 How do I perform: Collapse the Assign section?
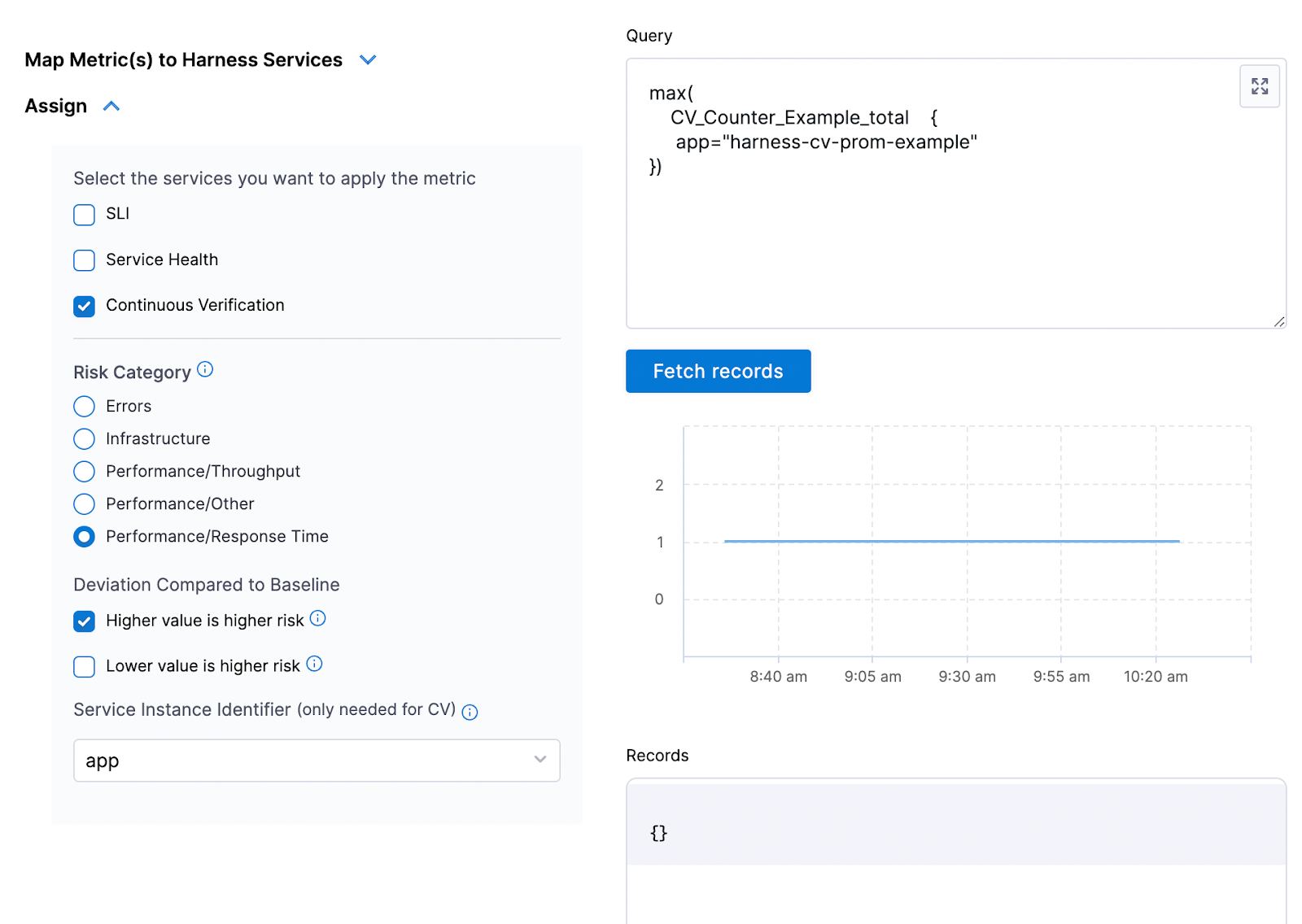click(111, 106)
